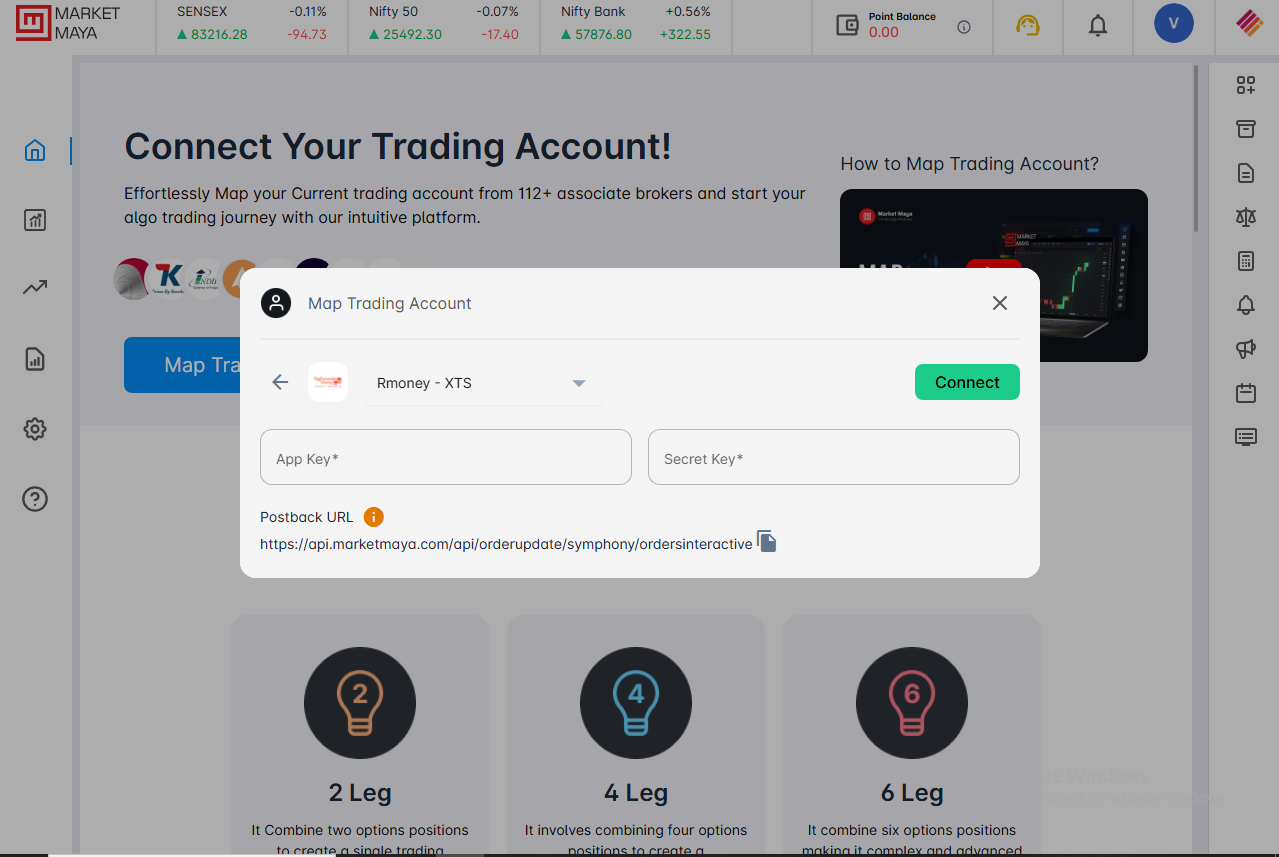Open the trending chart menu in left sidebar
Screen dimensions: 1279x857
coord(35,287)
